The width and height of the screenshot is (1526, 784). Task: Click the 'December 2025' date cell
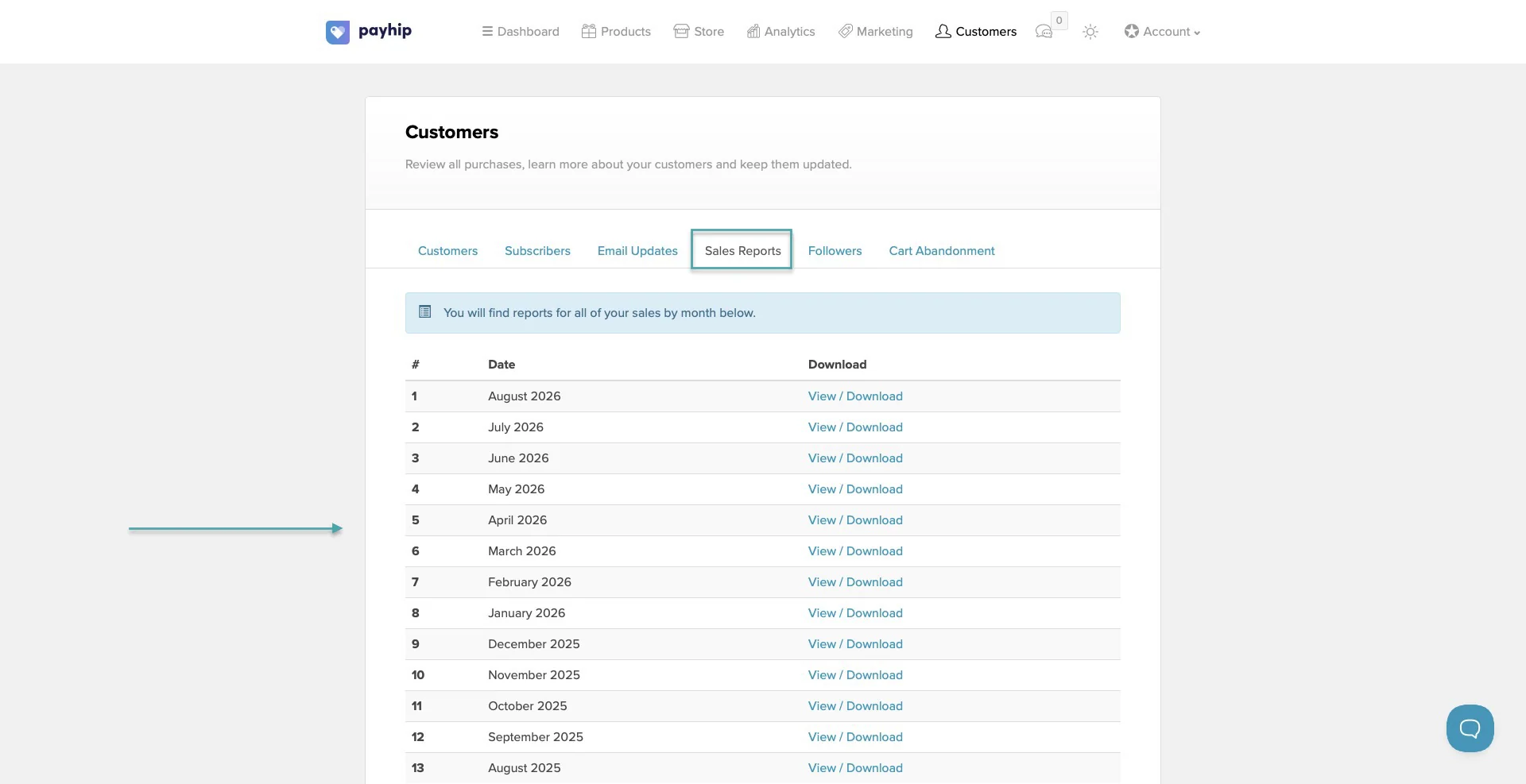pos(534,644)
